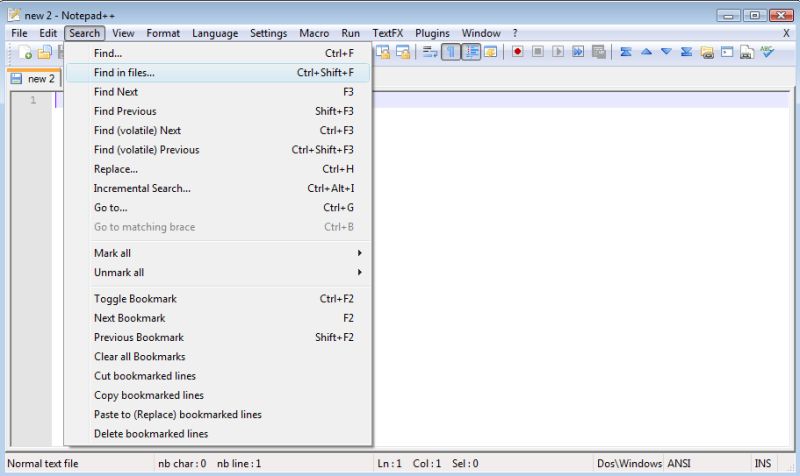This screenshot has width=800, height=476.
Task: Open the TextFX menu
Action: [x=387, y=33]
